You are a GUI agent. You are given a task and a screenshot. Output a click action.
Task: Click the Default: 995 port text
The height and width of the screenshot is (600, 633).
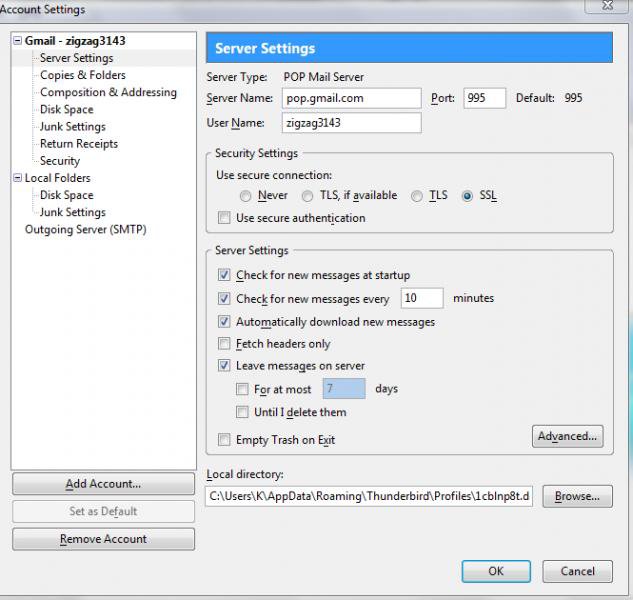pyautogui.click(x=549, y=98)
